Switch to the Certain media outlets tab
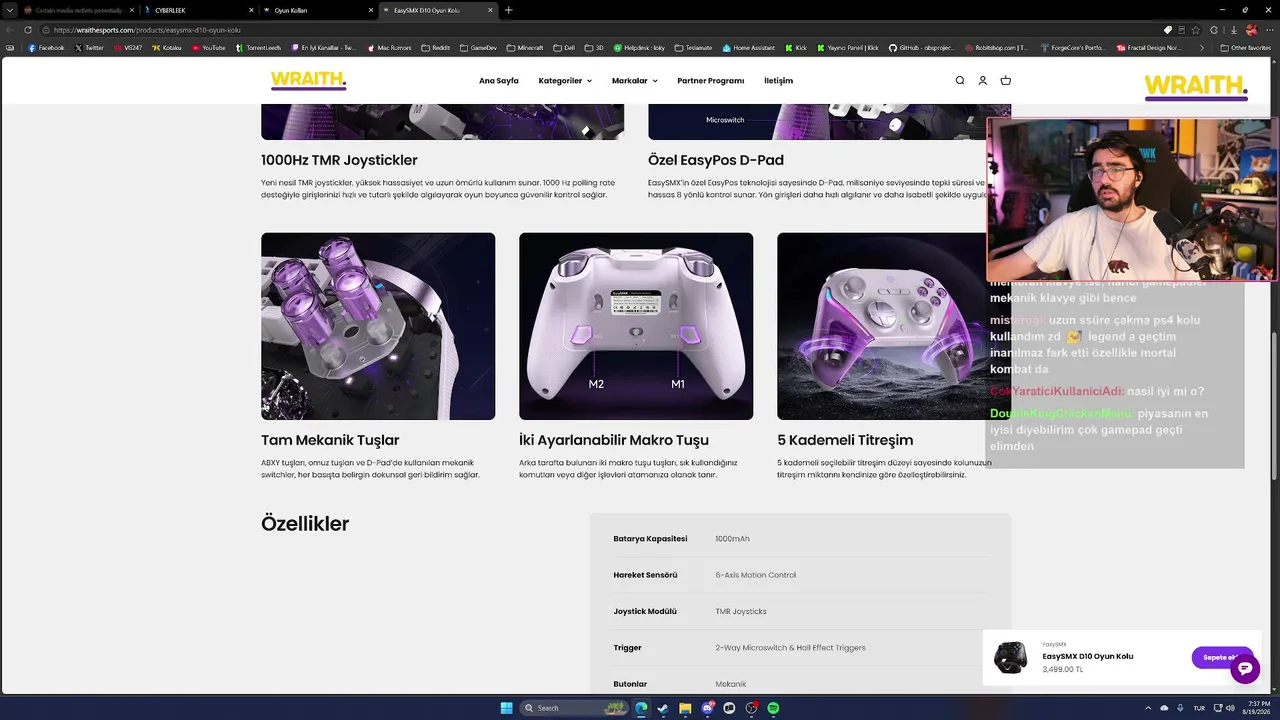This screenshot has height=720, width=1280. tap(76, 10)
